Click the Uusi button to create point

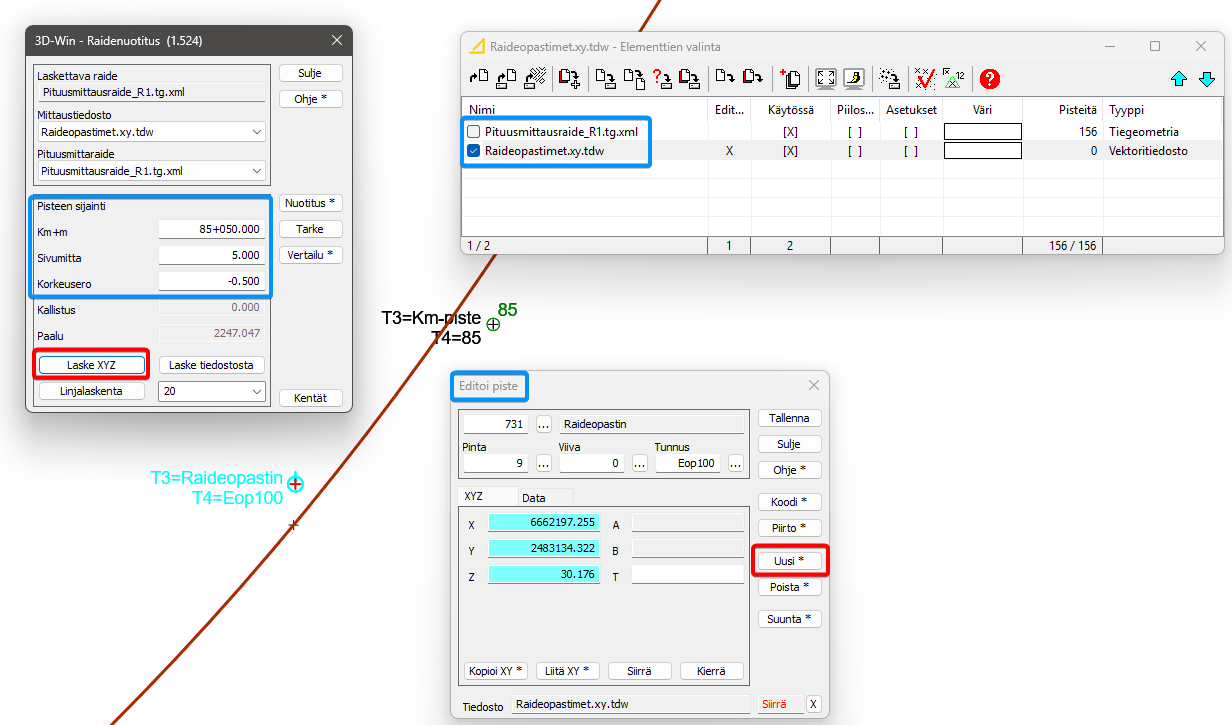789,561
